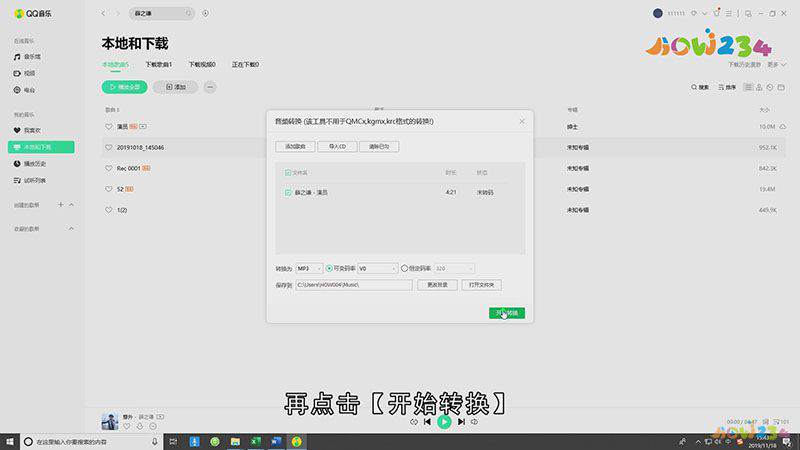This screenshot has height=450, width=800.
Task: Click 导入CD in the convert dialog
Action: 337,146
